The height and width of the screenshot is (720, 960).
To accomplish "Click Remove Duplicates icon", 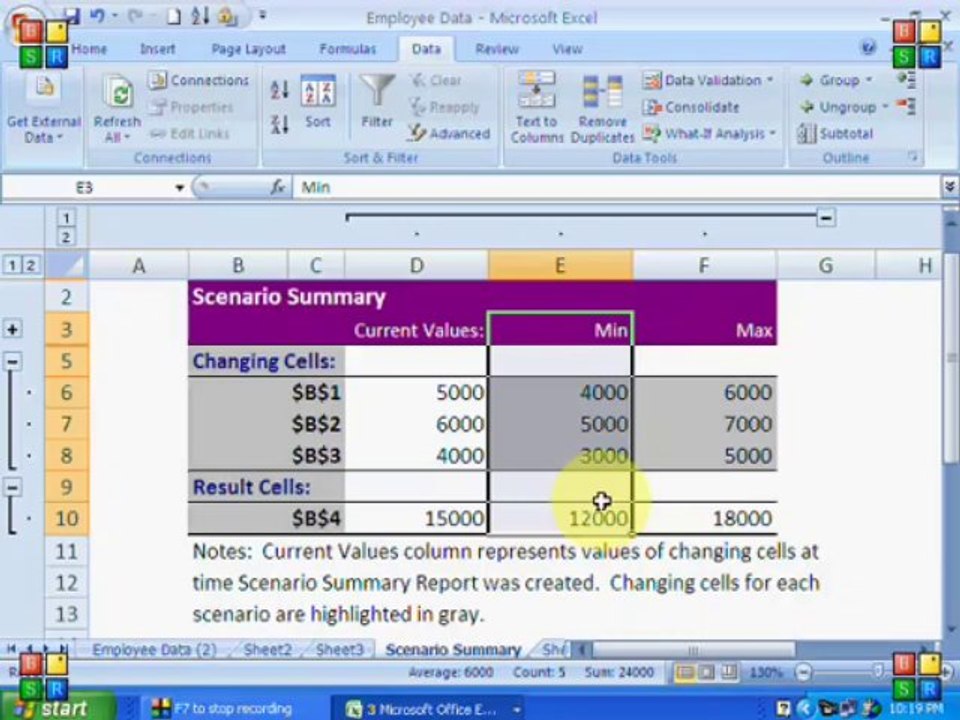I will tap(602, 109).
